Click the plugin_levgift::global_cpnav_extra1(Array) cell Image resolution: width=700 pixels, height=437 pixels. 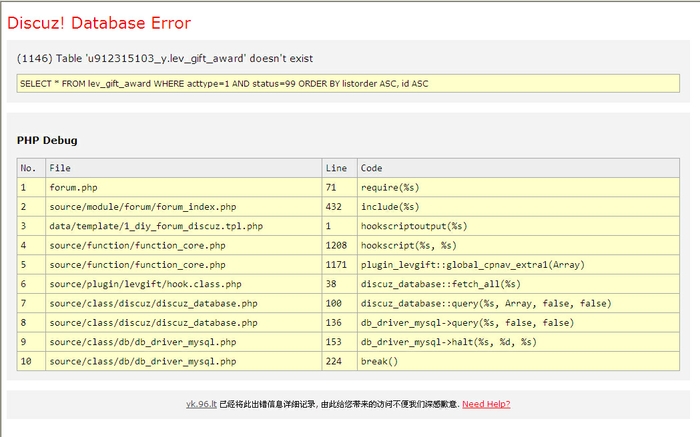pyautogui.click(x=518, y=265)
